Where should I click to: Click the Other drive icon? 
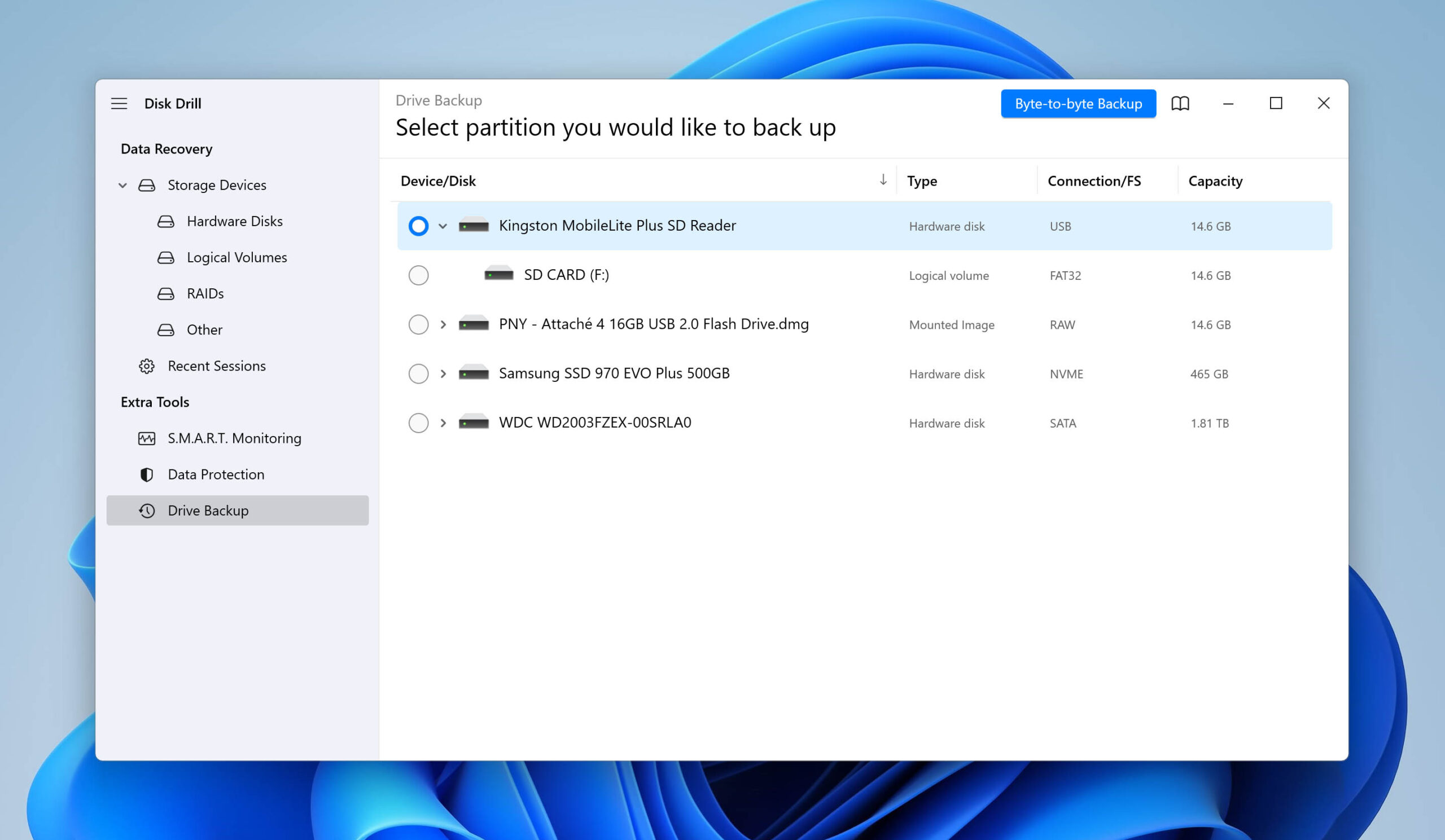[x=166, y=329]
